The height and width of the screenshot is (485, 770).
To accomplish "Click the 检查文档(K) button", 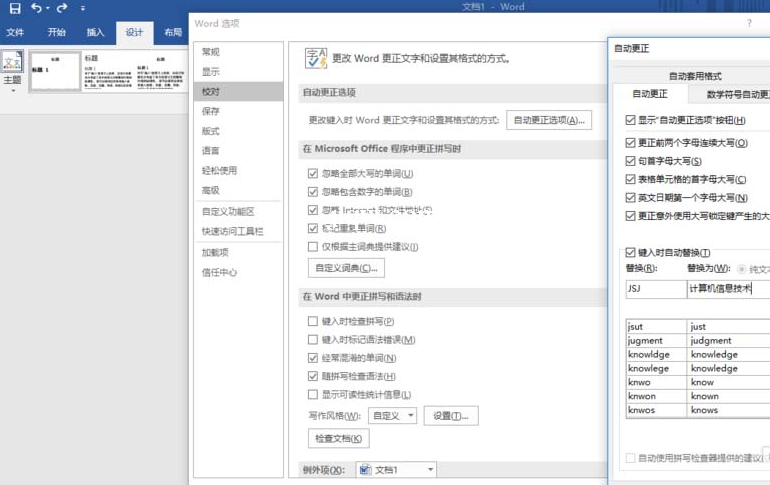I will pos(338,438).
